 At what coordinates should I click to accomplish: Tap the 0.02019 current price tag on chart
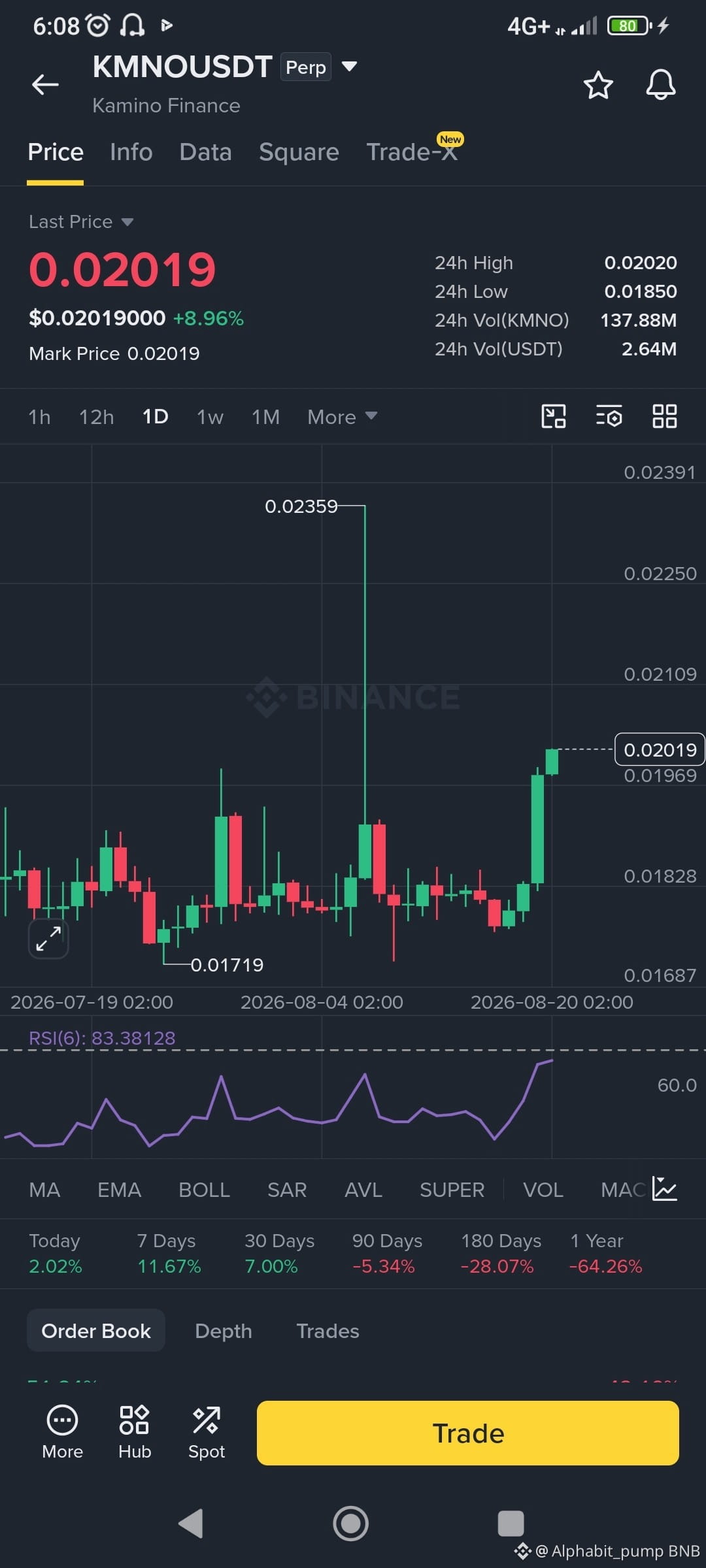point(660,749)
